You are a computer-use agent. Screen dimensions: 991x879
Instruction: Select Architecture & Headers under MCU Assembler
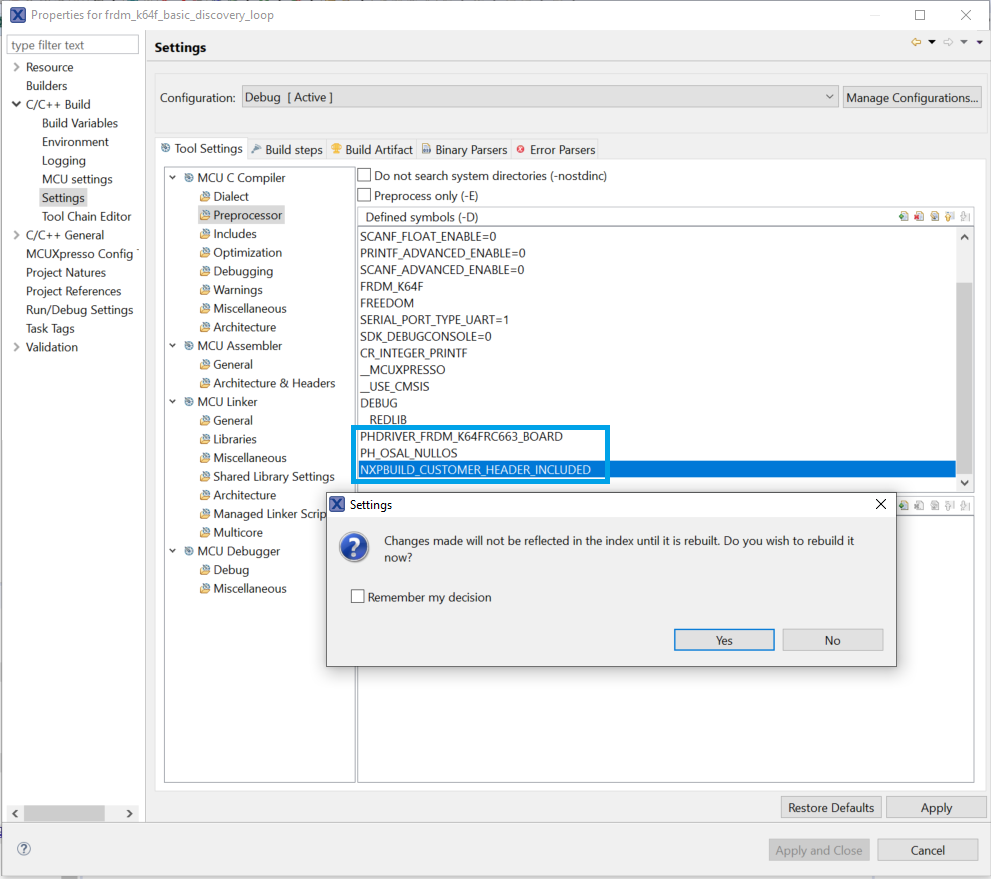coord(274,383)
